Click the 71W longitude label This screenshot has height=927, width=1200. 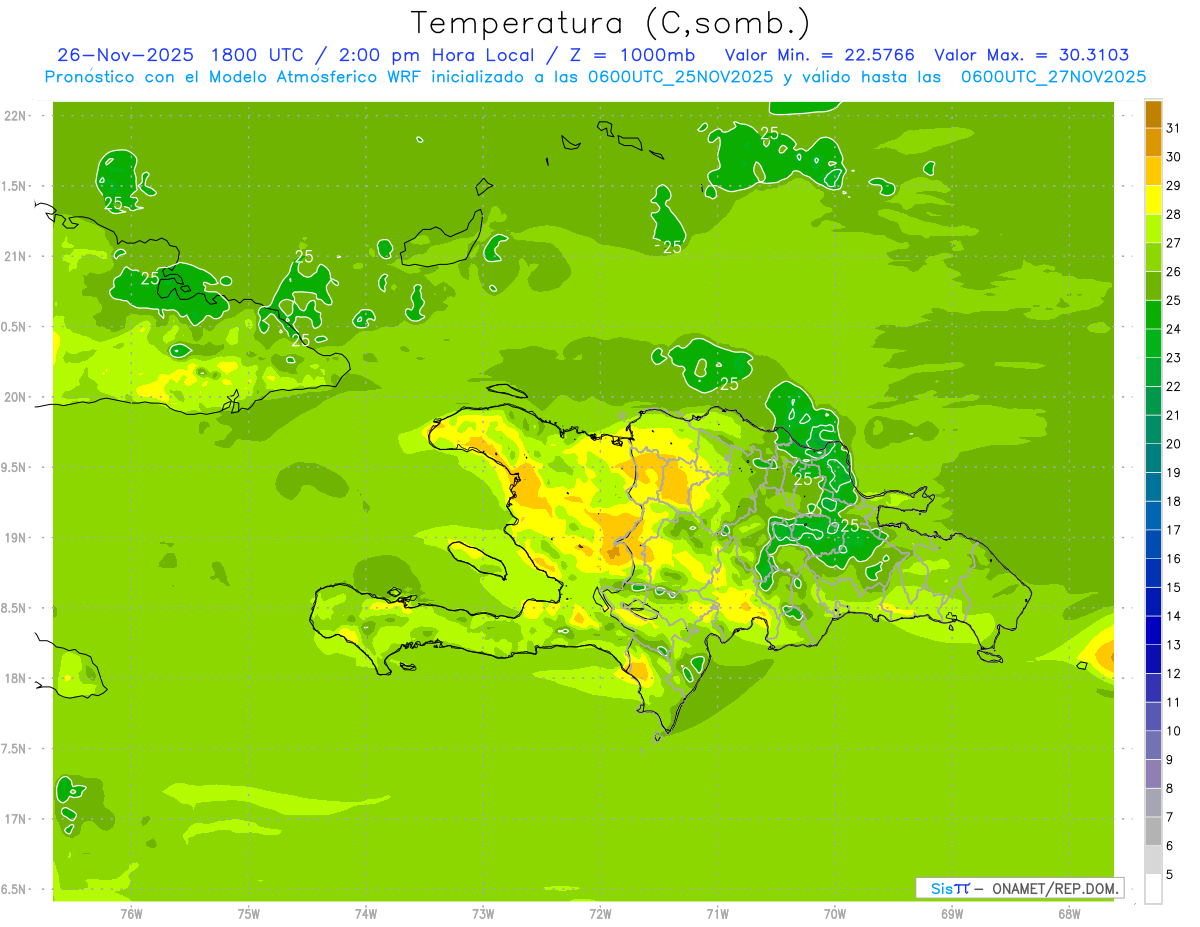(x=717, y=914)
